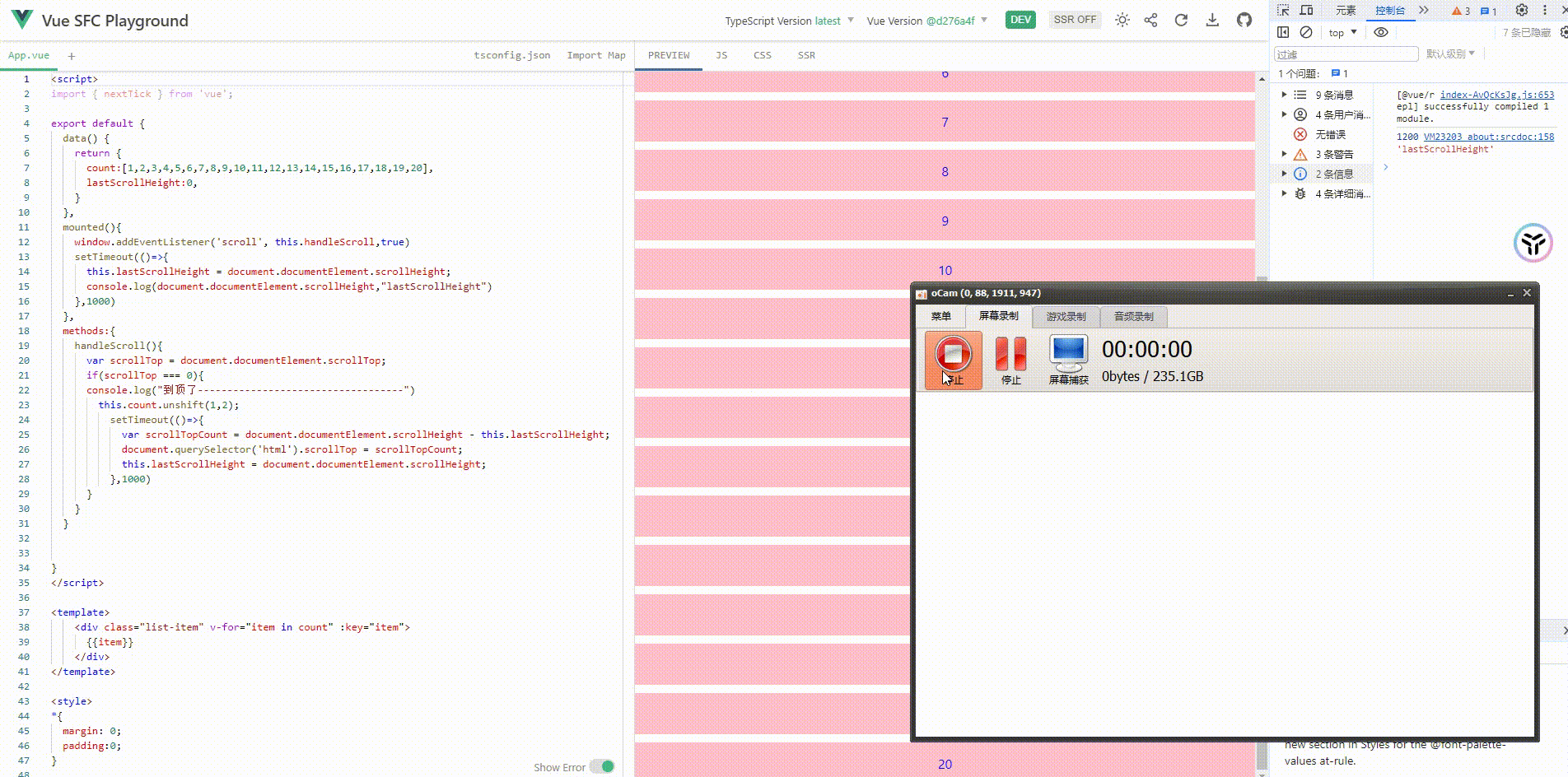The height and width of the screenshot is (777, 1568).
Task: Open the tsconfig.json file
Action: point(512,55)
